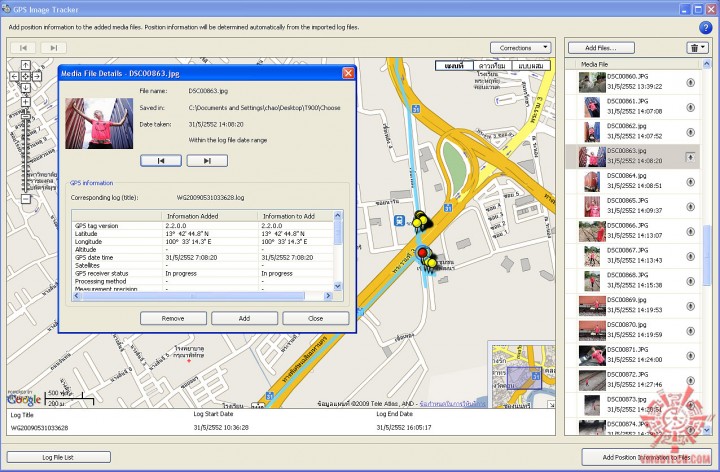Click the red selected map pin
This screenshot has width=720, height=472.
point(422,253)
